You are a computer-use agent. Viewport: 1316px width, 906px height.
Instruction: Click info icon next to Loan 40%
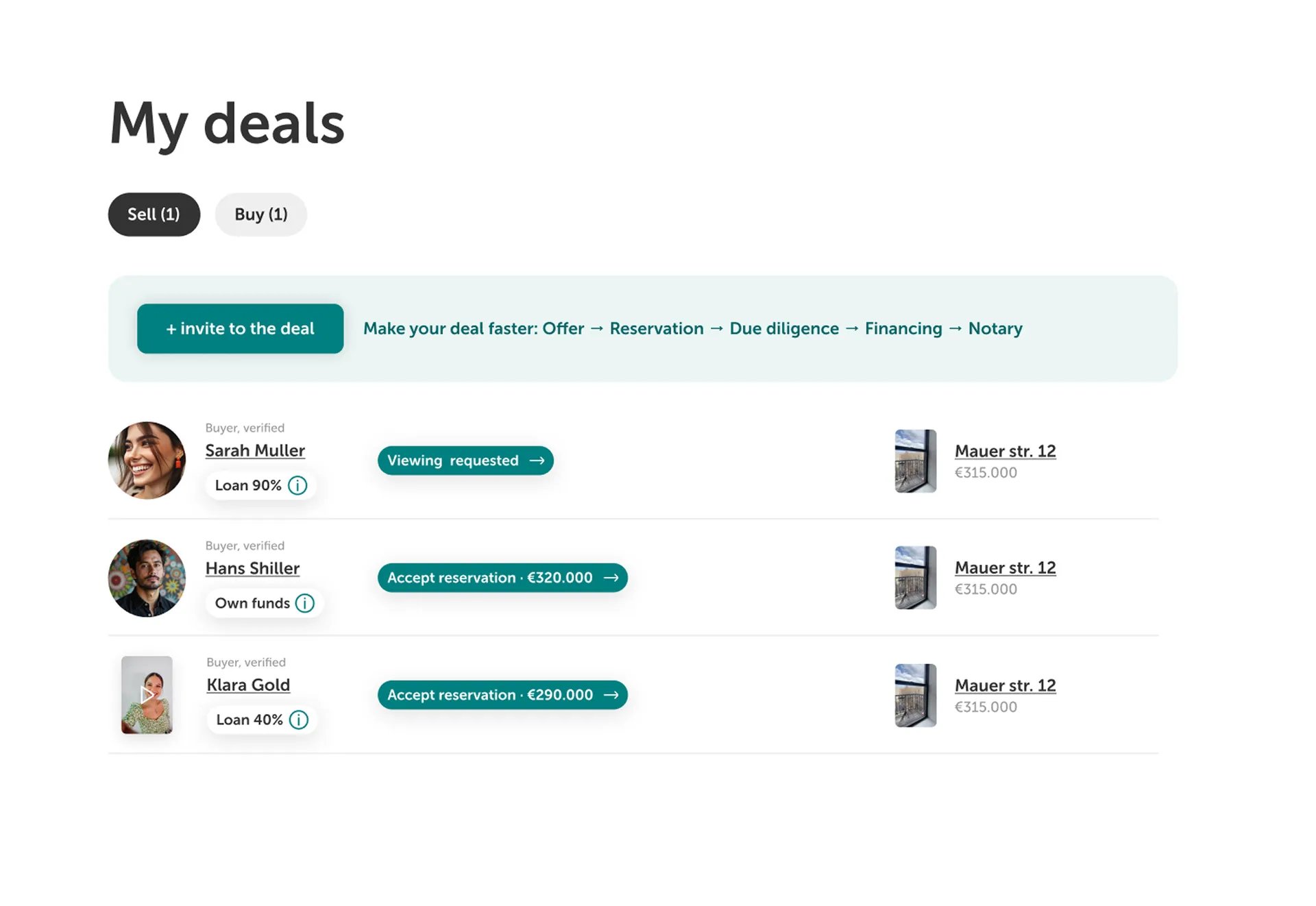299,720
